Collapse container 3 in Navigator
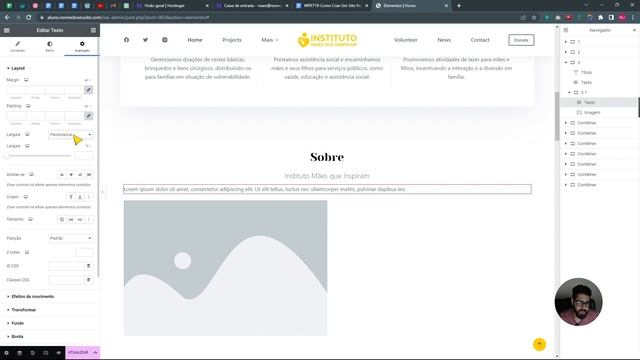This screenshot has width=640, height=360. pyautogui.click(x=566, y=62)
